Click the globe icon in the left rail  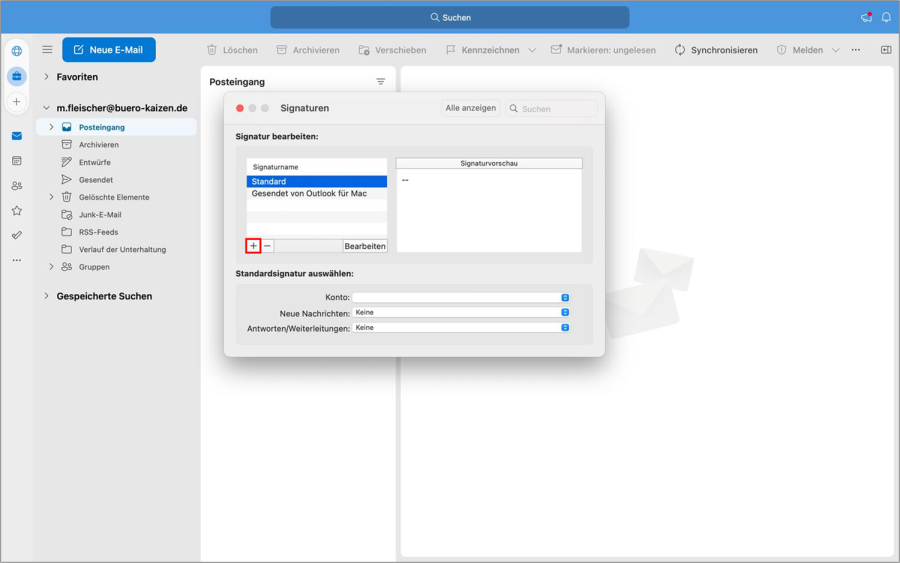tap(17, 51)
